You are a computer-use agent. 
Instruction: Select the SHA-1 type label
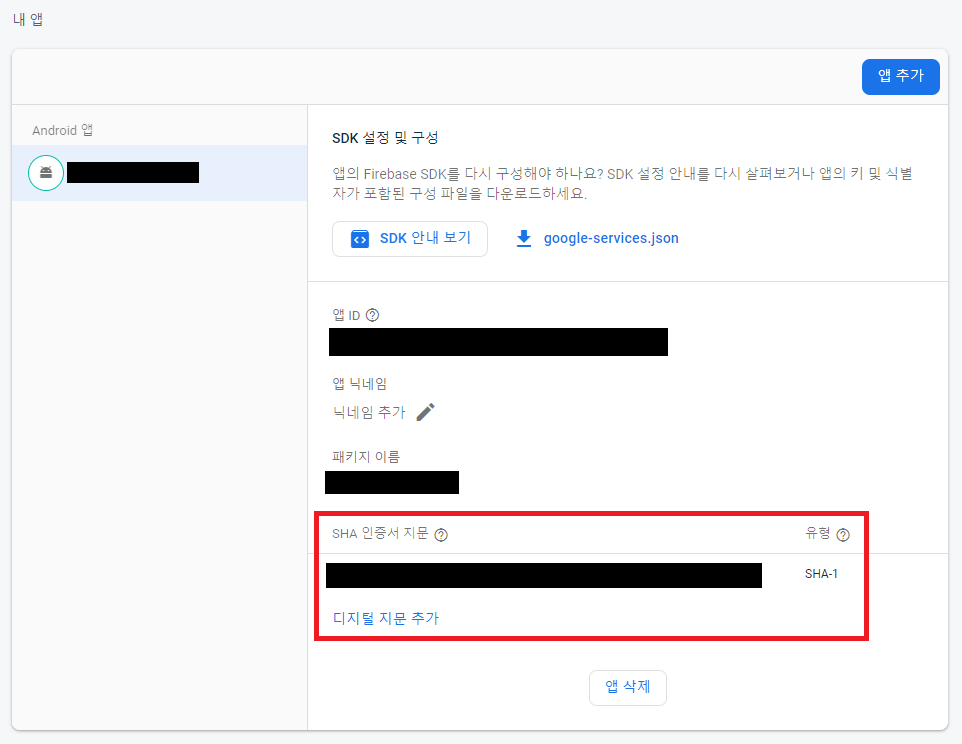pyautogui.click(x=821, y=574)
